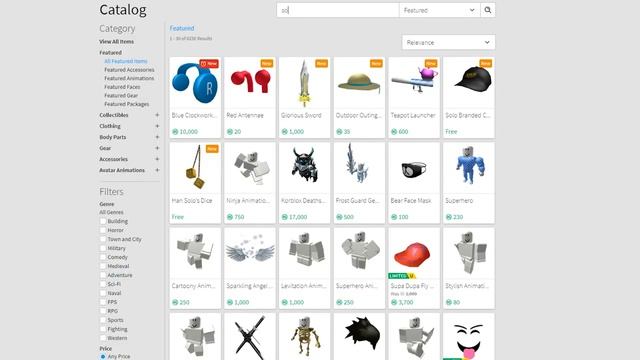Check the Military genre filter
640x360 pixels.
point(103,248)
